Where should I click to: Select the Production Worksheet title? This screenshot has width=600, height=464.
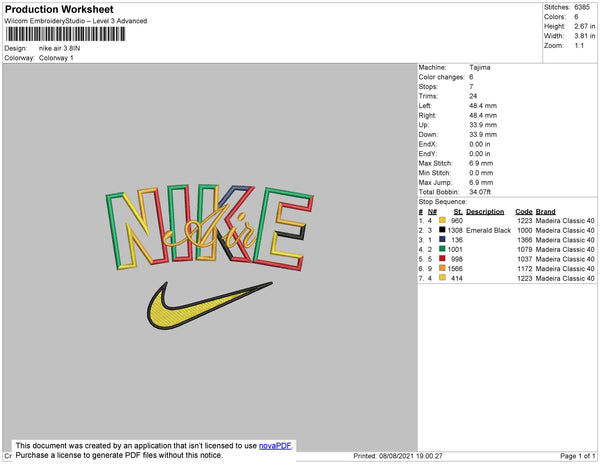(59, 9)
